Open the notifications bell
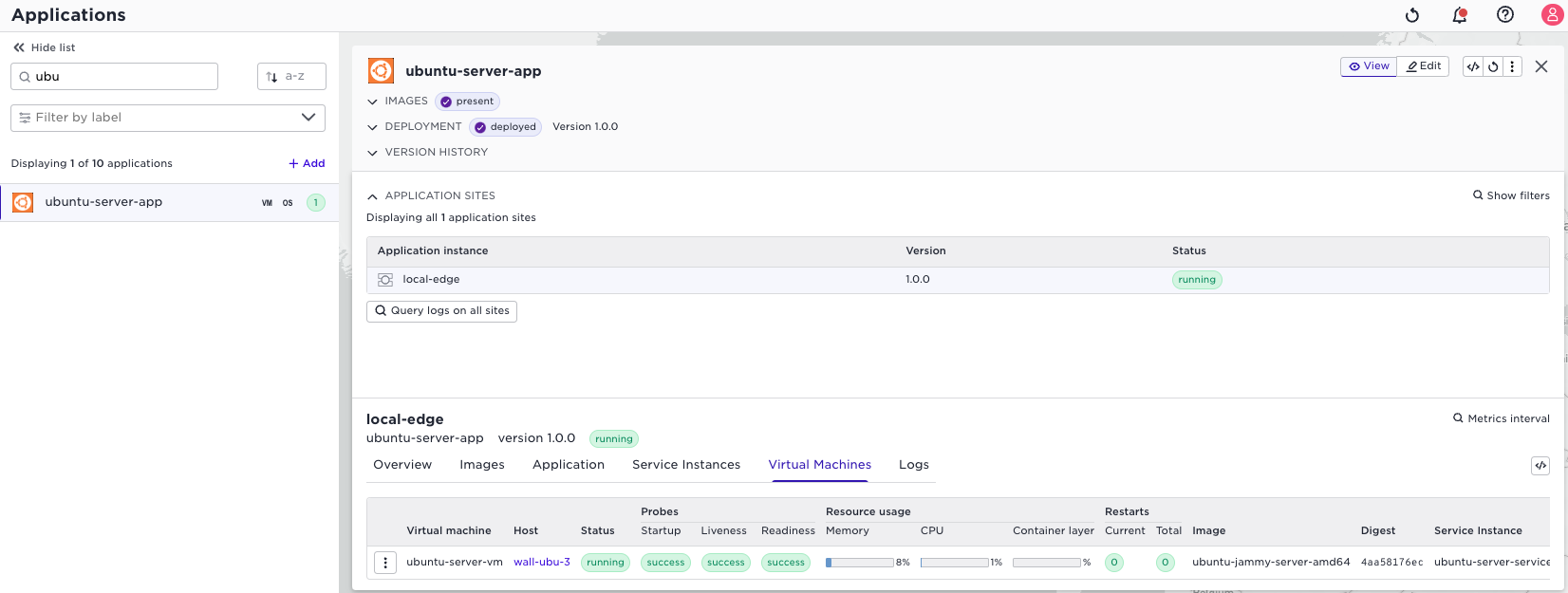 pyautogui.click(x=1460, y=15)
